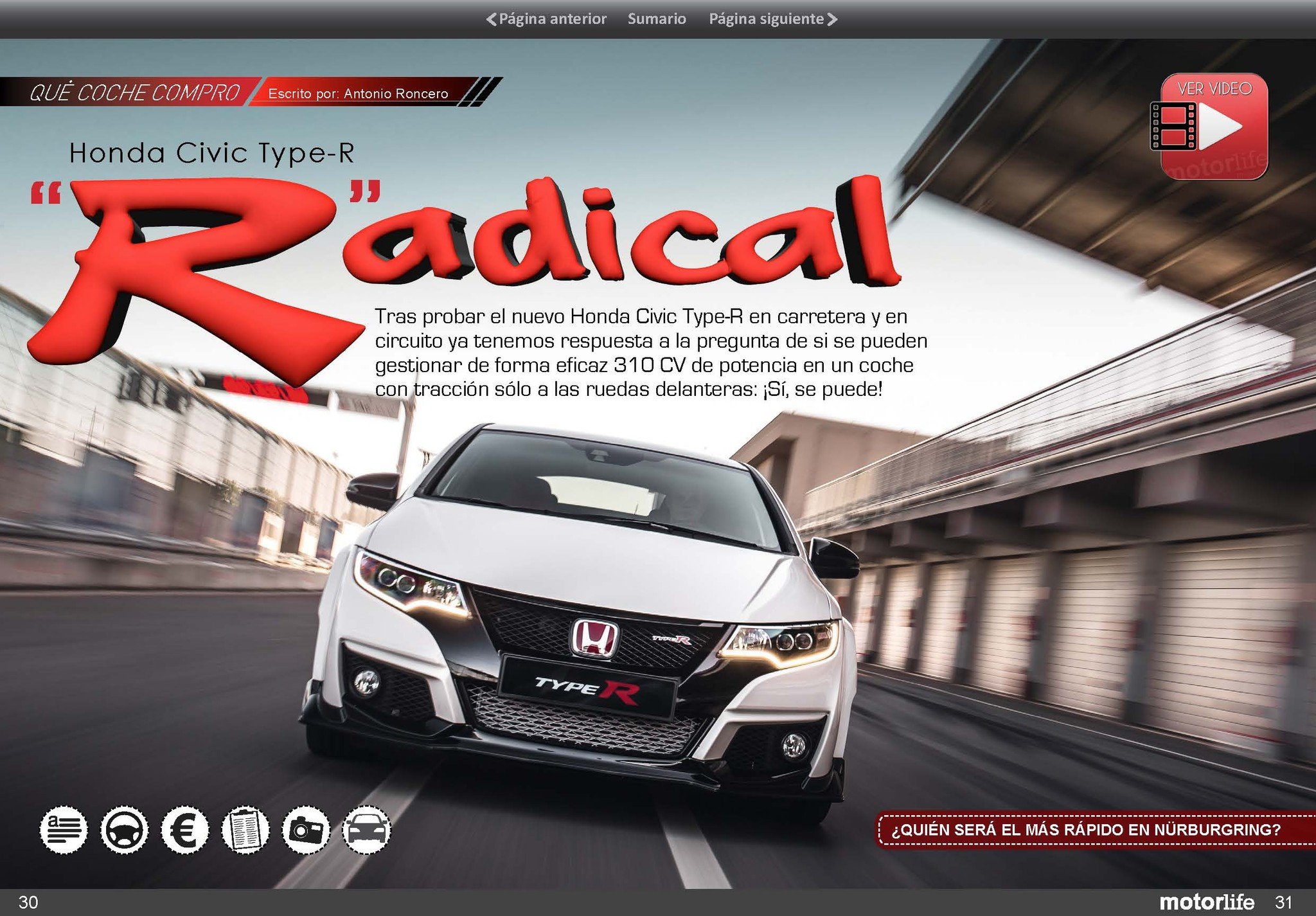Open the article text icon
The height and width of the screenshot is (916, 1316).
point(64,830)
